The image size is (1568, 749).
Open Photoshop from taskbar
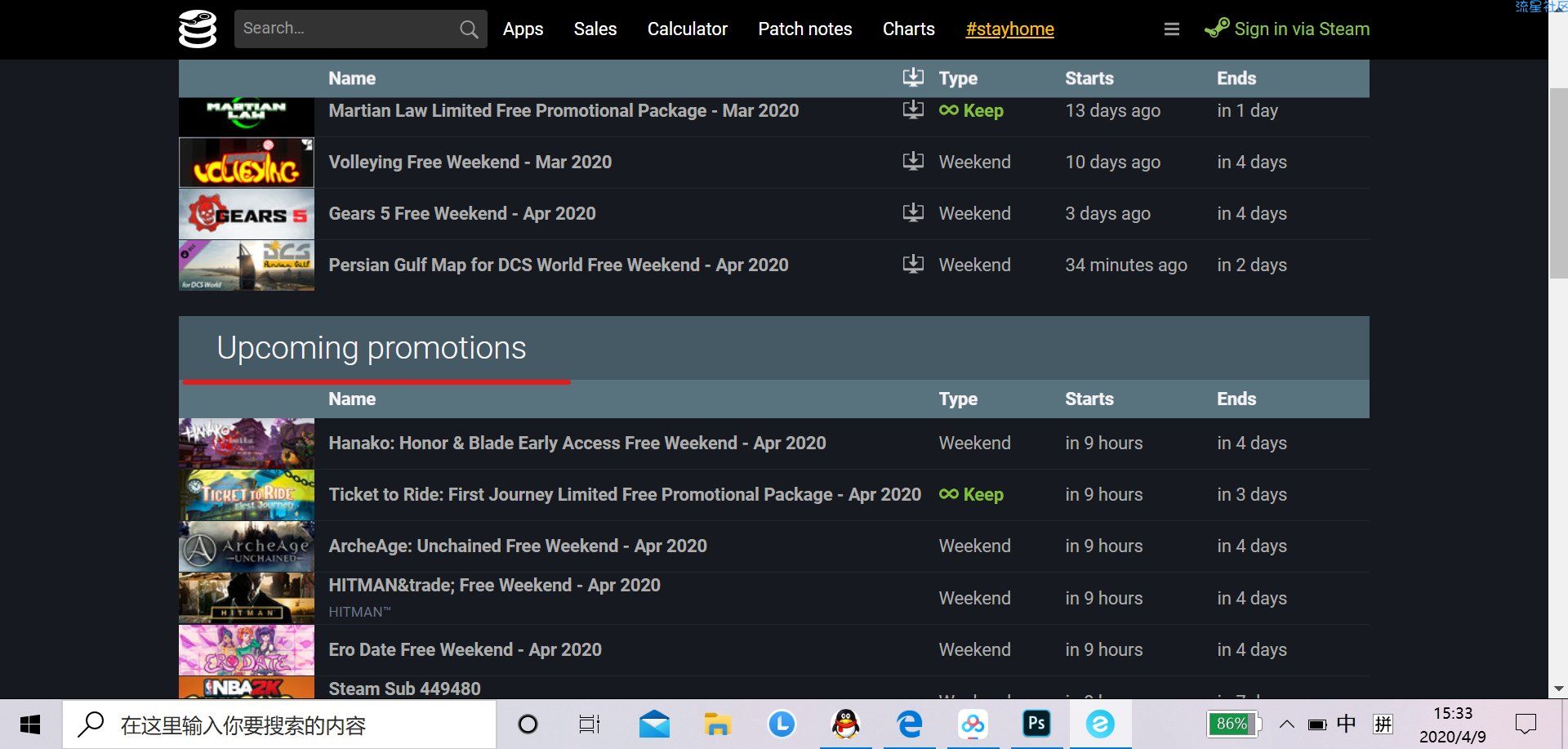point(1036,724)
